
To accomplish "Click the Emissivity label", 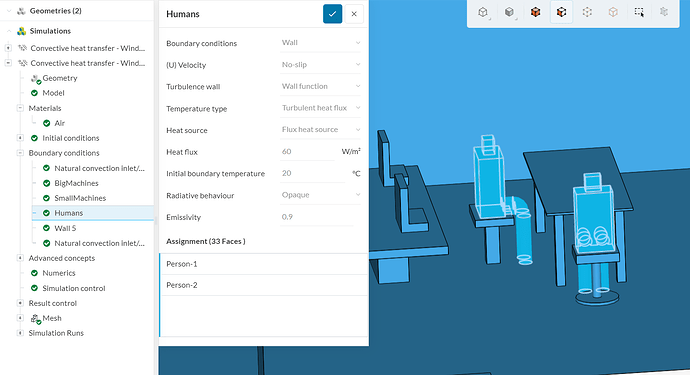I will [x=184, y=217].
